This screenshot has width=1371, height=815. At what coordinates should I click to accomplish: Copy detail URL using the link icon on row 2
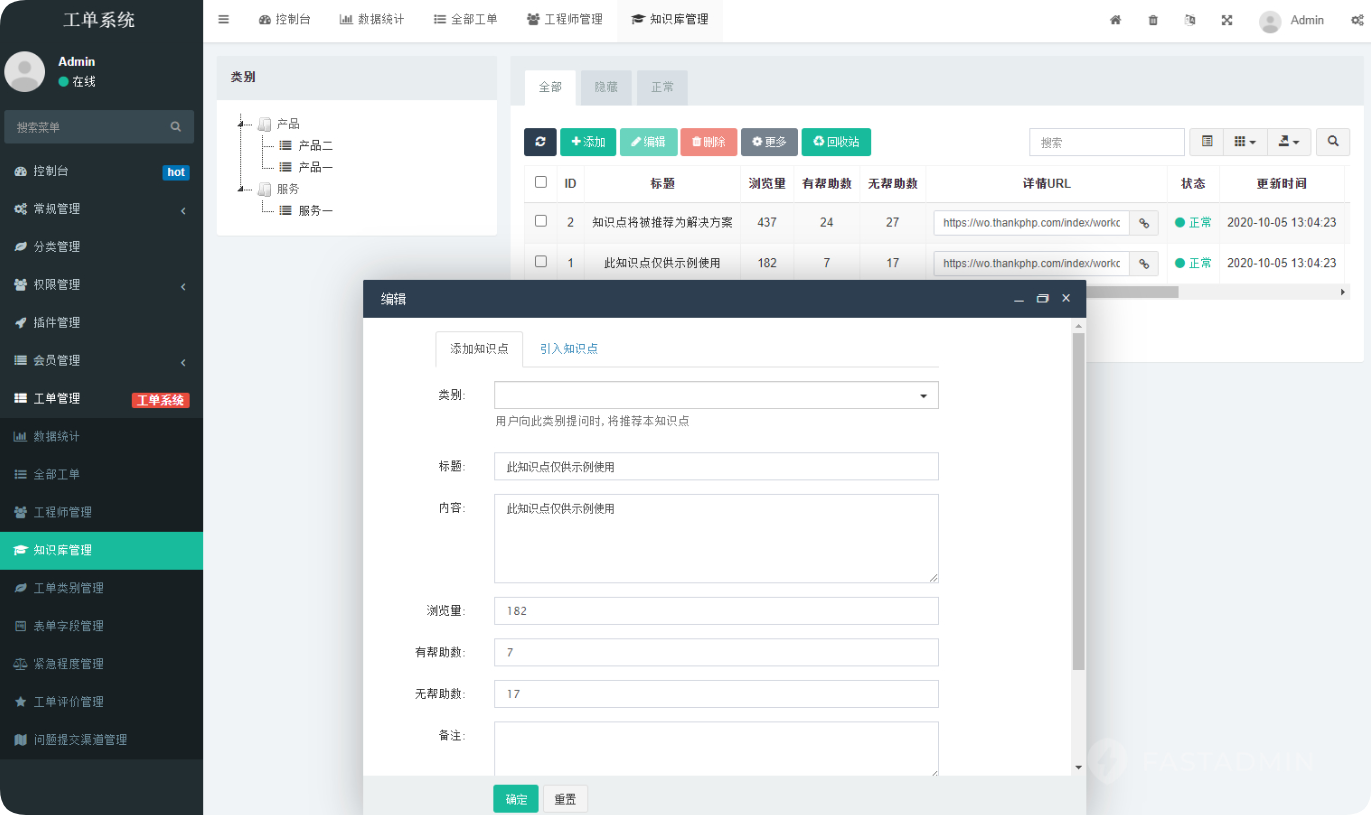point(1144,222)
